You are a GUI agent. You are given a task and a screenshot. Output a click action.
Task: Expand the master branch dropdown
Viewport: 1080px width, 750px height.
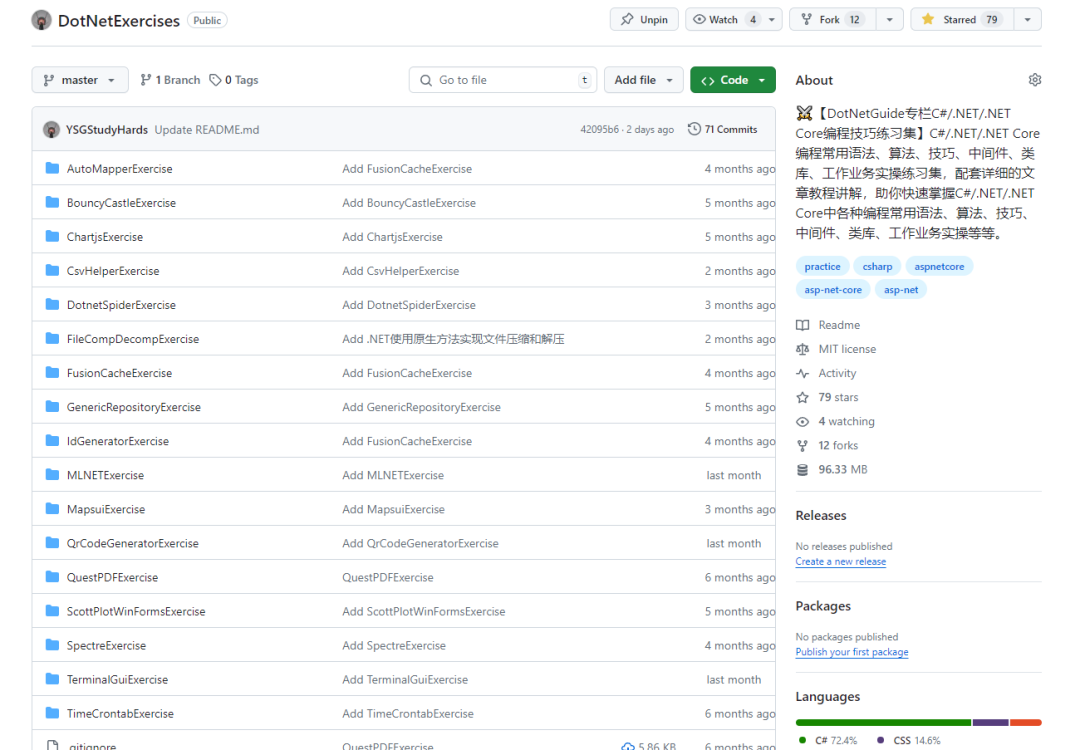pos(80,80)
